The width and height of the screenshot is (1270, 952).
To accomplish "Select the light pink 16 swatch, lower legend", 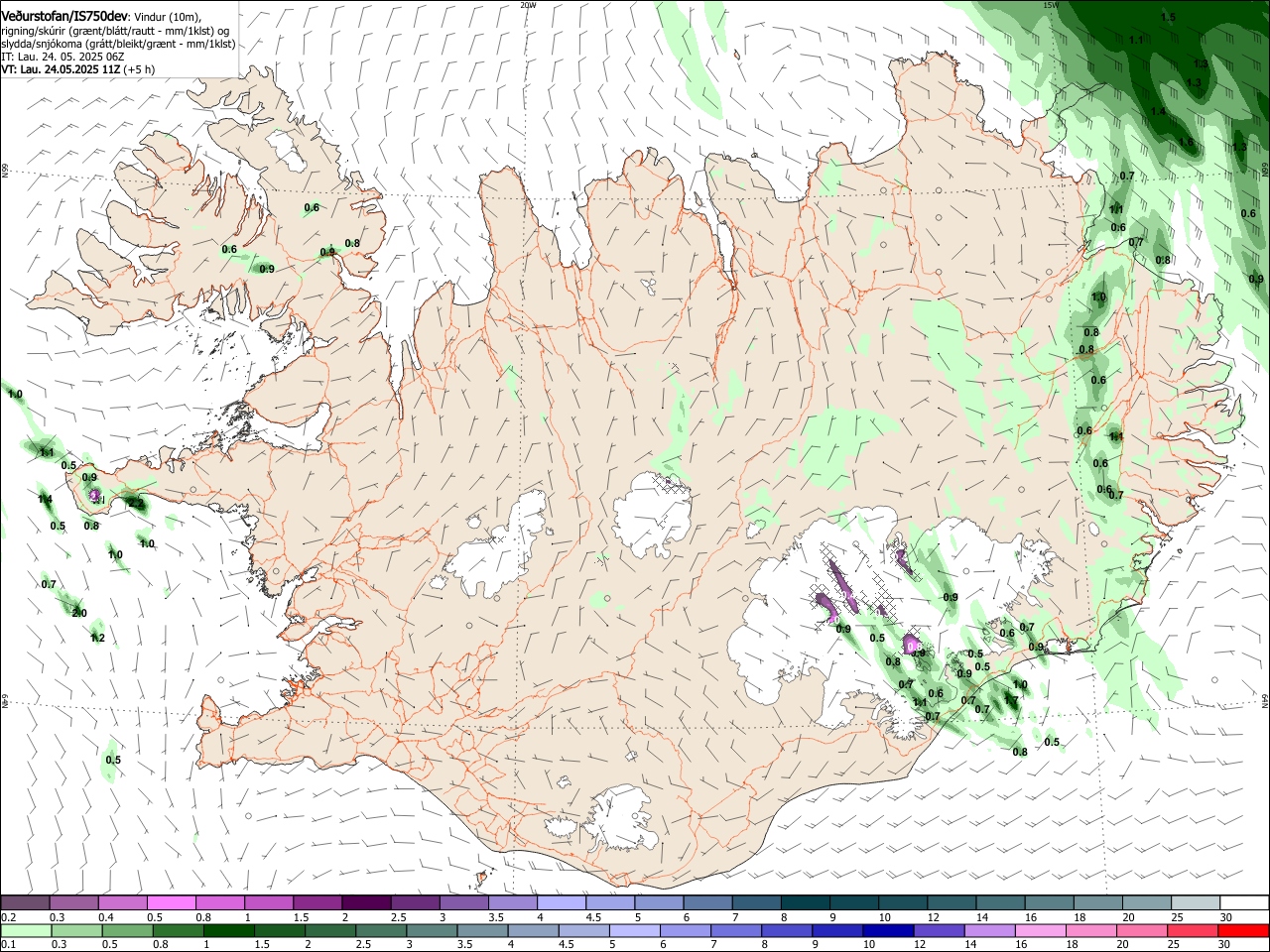I will point(1039,931).
